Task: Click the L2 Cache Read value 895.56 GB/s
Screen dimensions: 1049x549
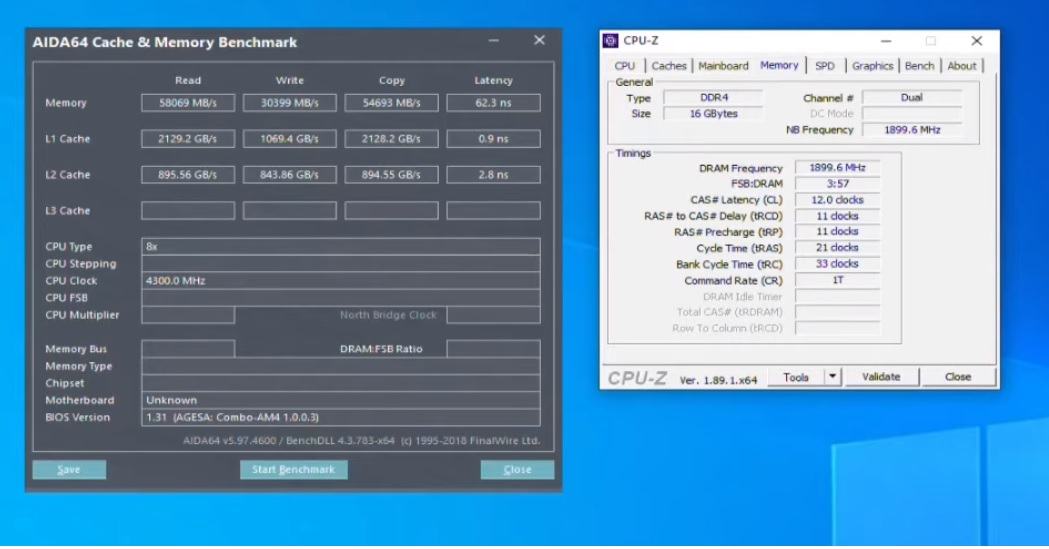Action: [188, 175]
